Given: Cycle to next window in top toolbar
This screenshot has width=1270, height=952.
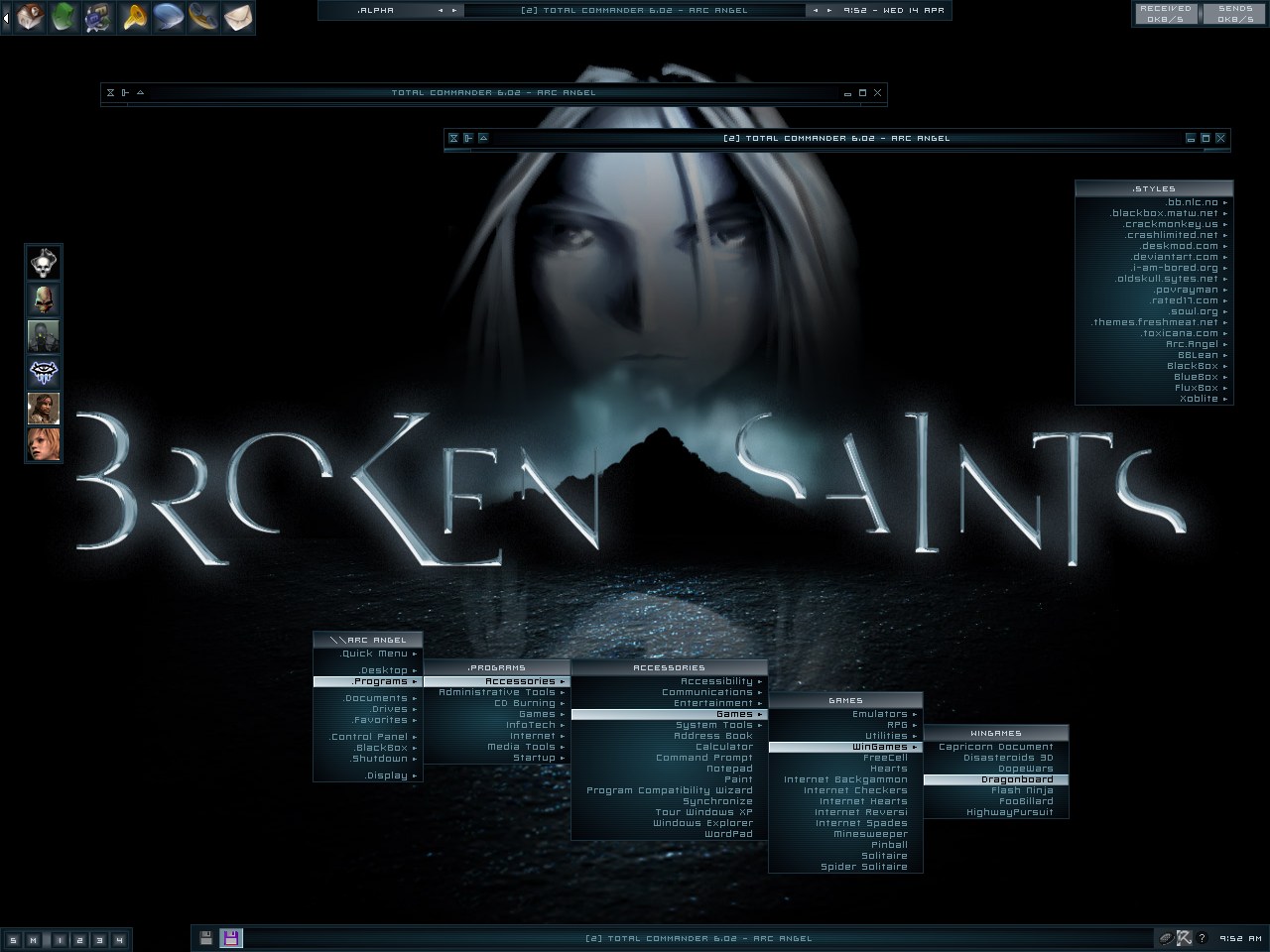Looking at the screenshot, I should 829,11.
